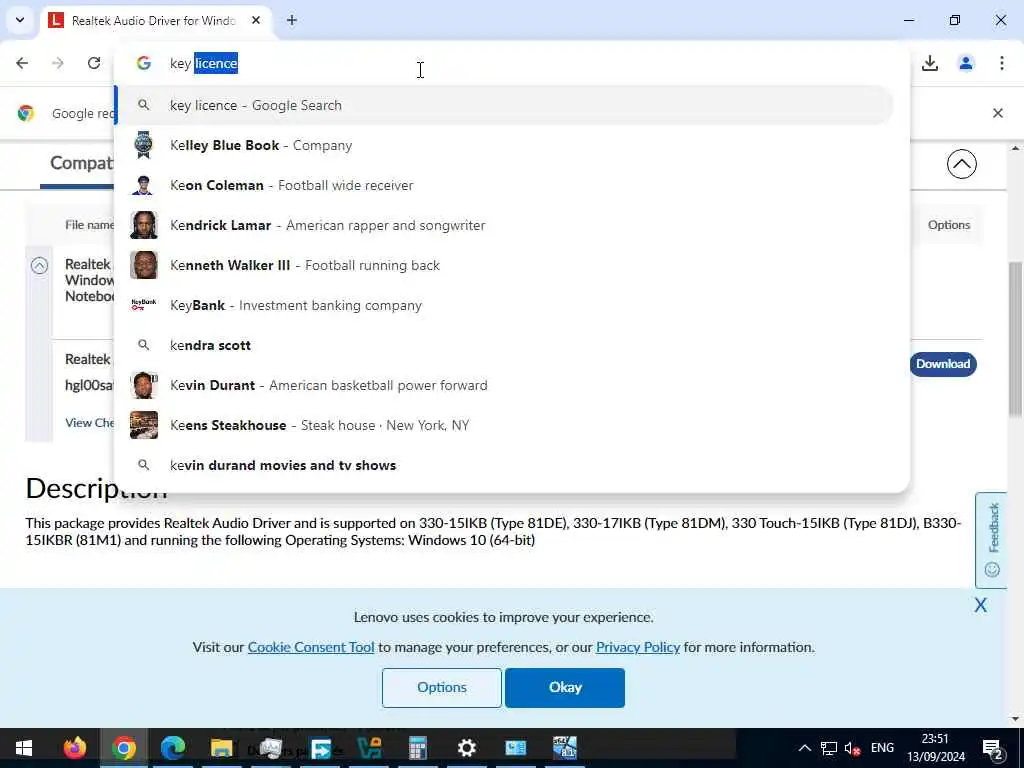Viewport: 1024px width, 768px height.
Task: Close the Realtek Audio Driver tab
Action: [x=256, y=20]
